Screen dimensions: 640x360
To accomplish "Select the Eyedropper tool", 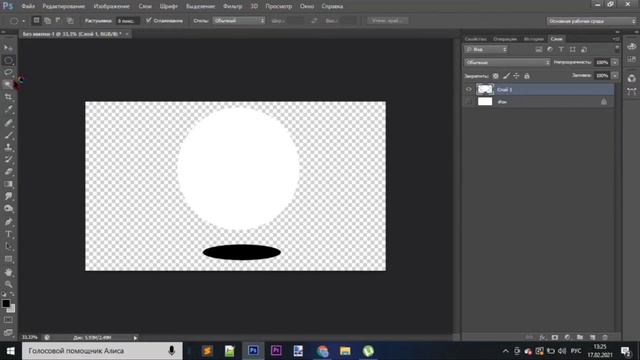I will click(x=8, y=109).
